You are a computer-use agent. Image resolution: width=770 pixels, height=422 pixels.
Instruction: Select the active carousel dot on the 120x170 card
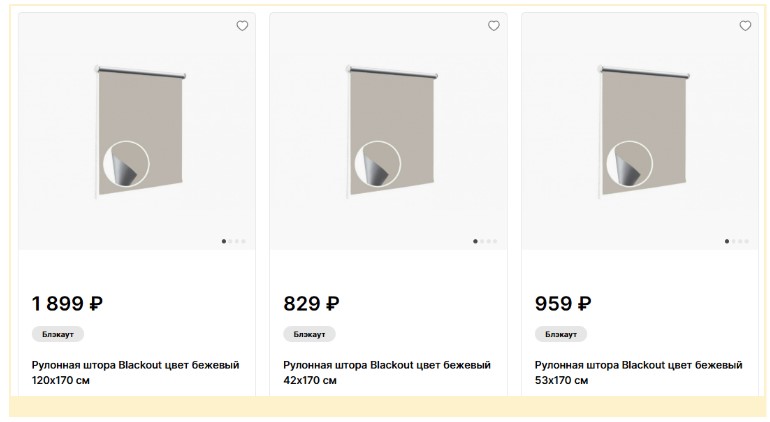[x=224, y=241]
